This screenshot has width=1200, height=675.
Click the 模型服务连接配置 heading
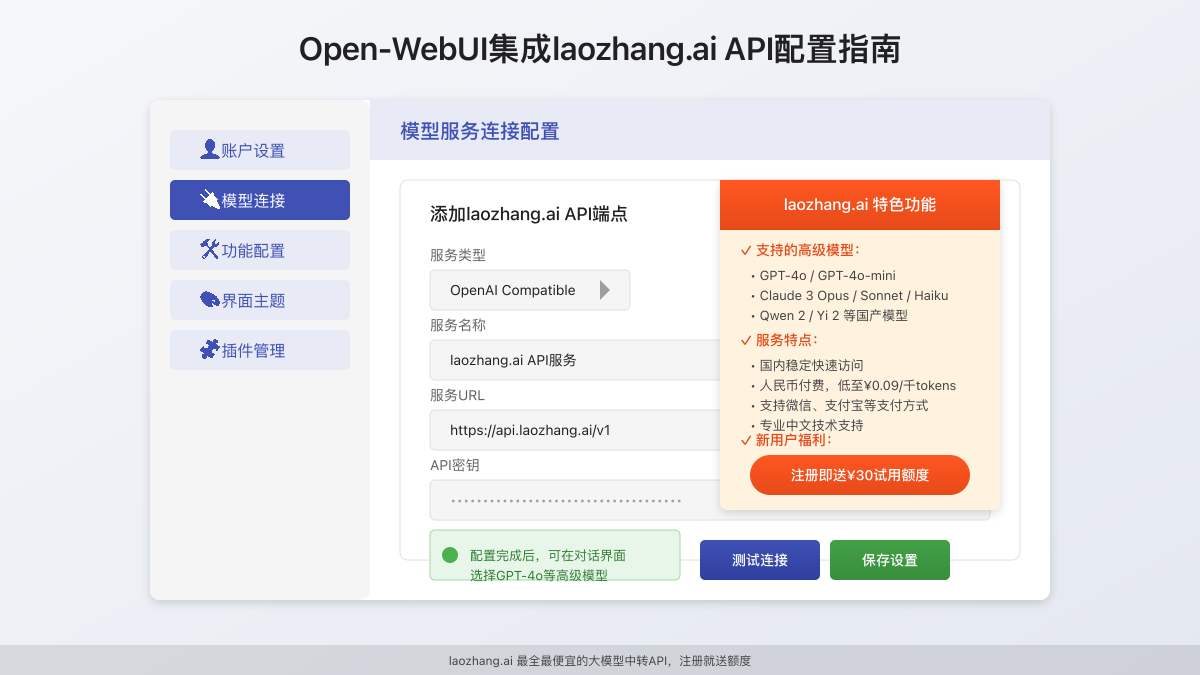coord(480,131)
